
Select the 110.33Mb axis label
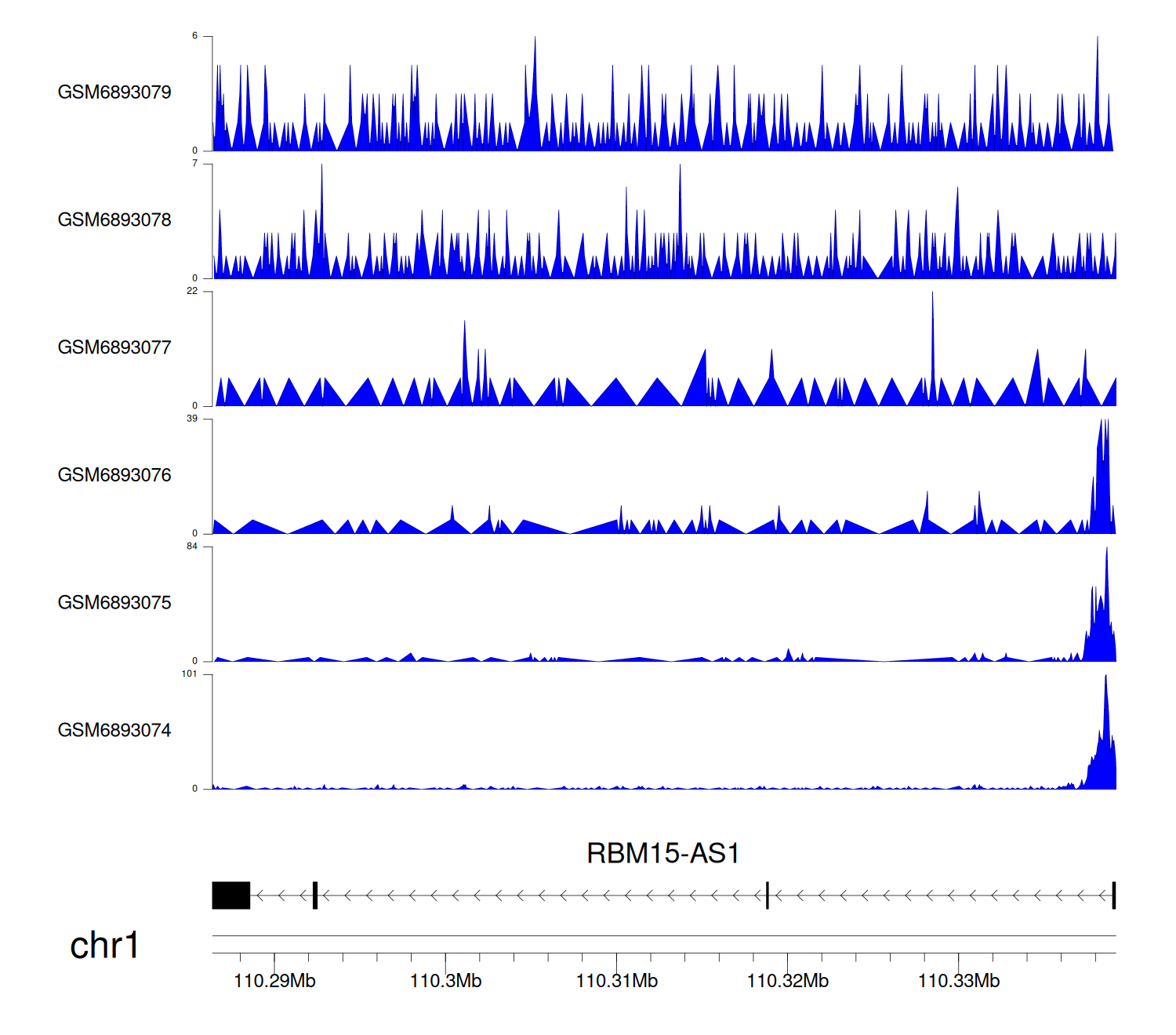(x=958, y=981)
